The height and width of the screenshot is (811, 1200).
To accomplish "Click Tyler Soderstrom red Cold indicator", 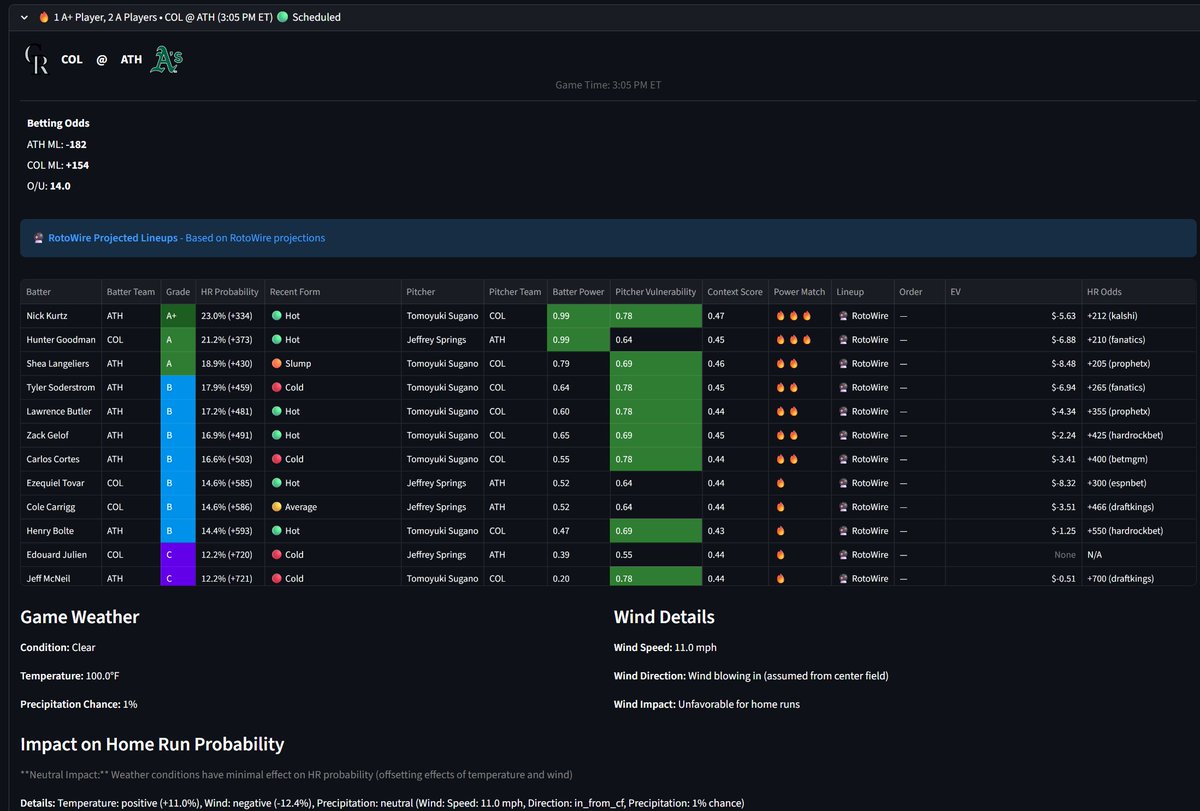I will click(x=275, y=387).
